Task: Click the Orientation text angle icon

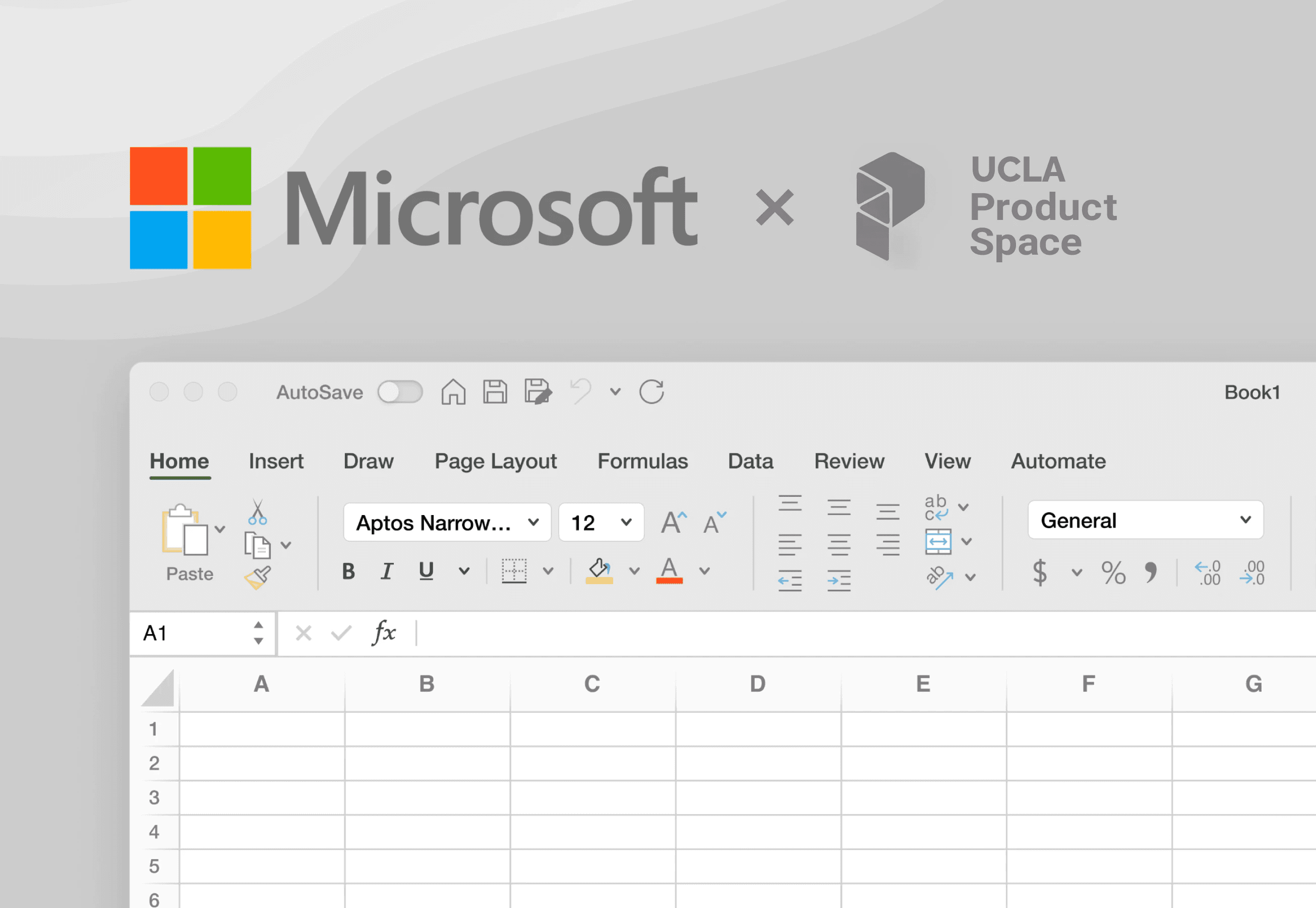Action: click(x=939, y=578)
